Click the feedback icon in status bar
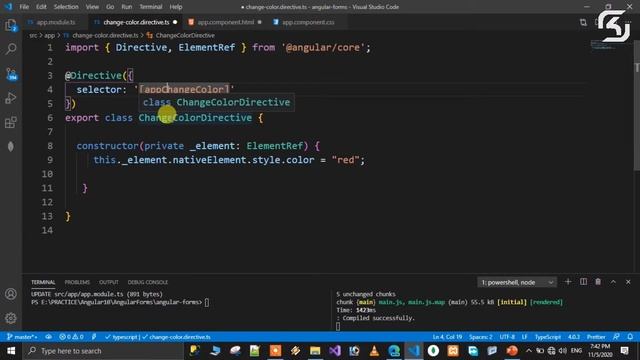The image size is (640, 360). (x=616, y=337)
